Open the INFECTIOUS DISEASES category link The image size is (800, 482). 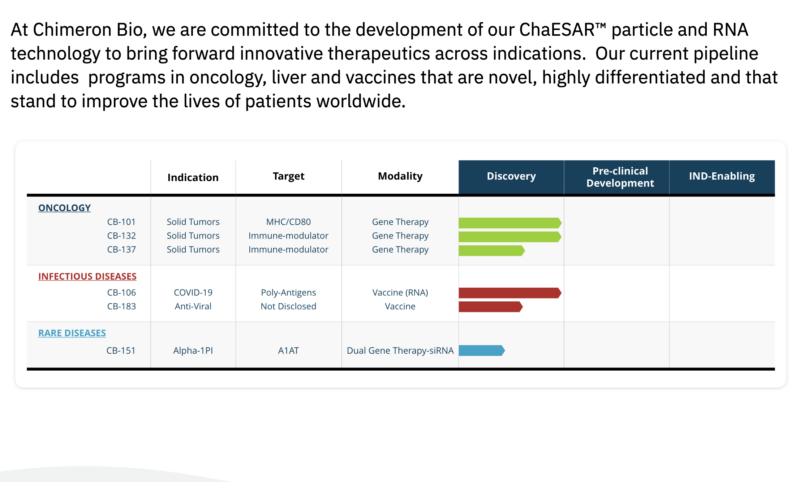coord(87,276)
